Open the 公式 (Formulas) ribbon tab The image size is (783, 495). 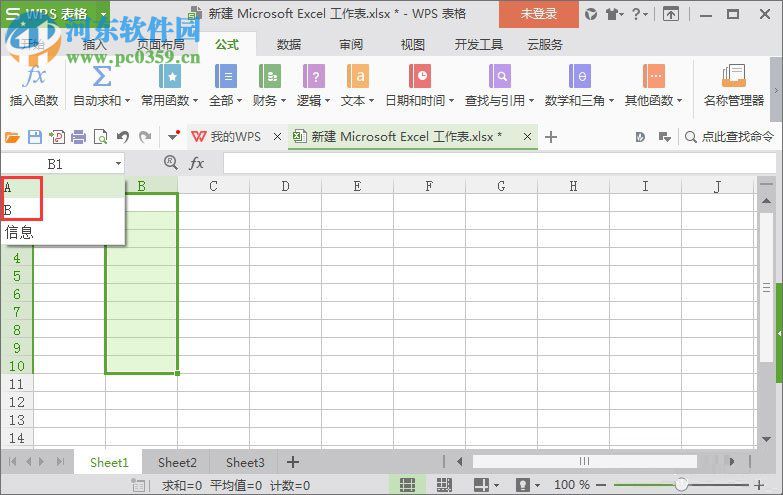227,44
